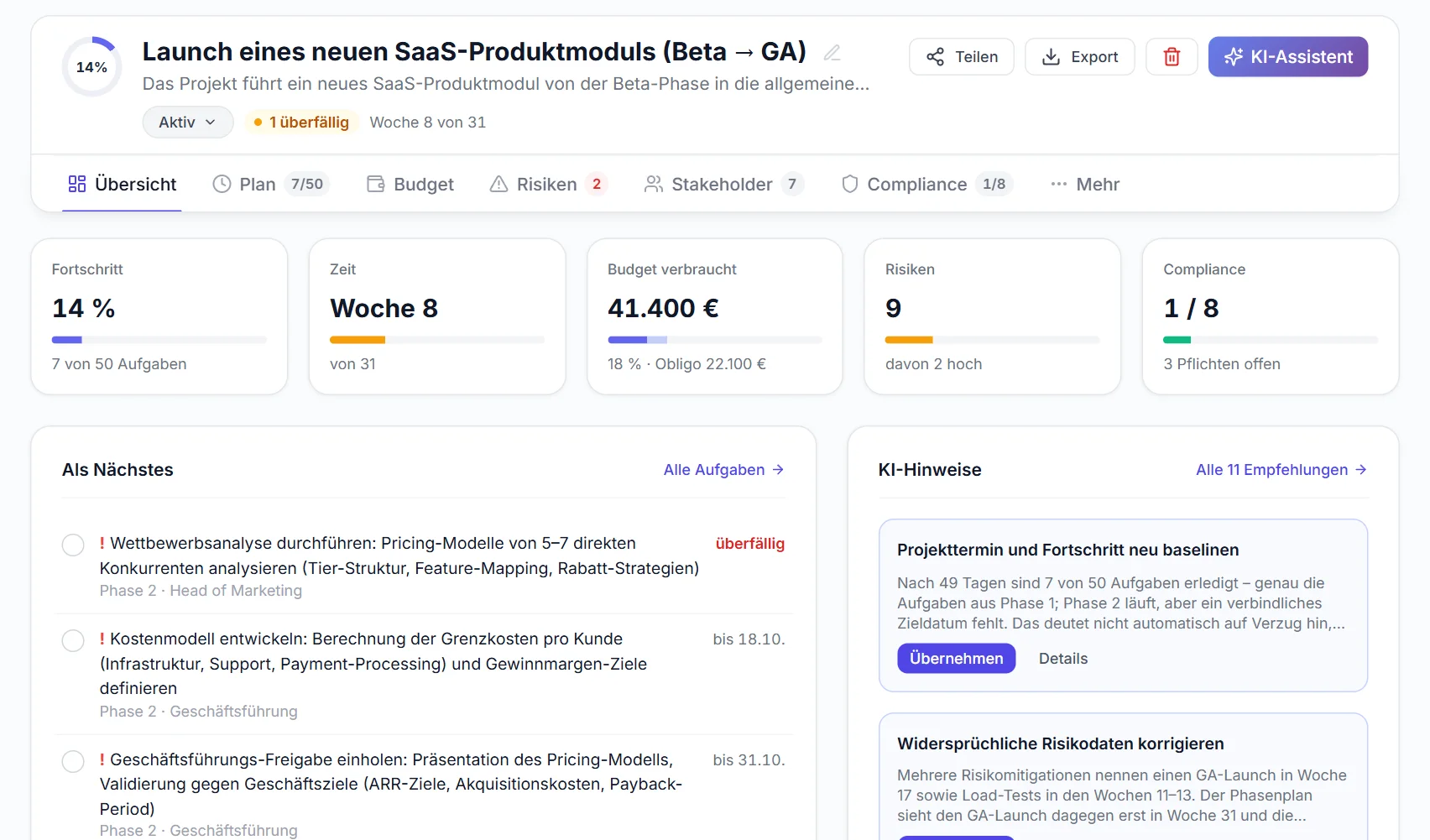Check off the Kostenmodell entwickeln task
Image resolution: width=1430 pixels, height=840 pixels.
point(73,640)
